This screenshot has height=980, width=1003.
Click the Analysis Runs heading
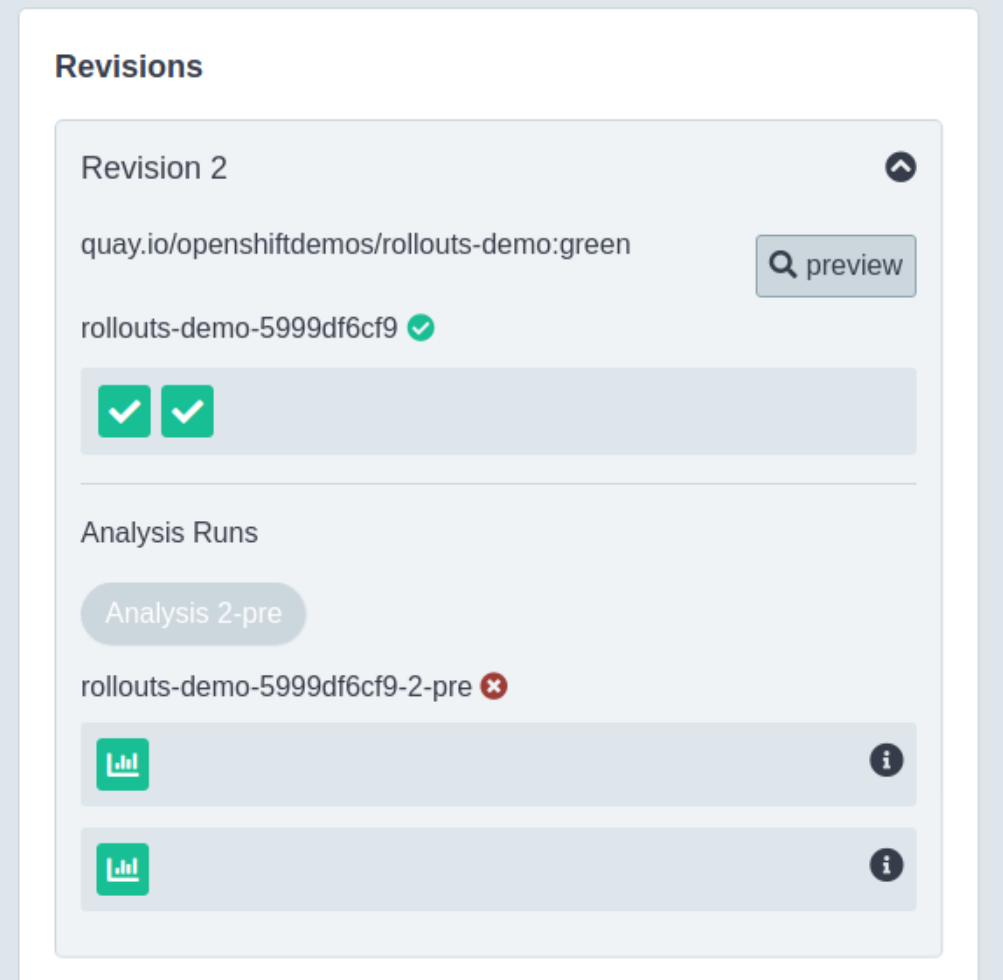click(x=169, y=533)
